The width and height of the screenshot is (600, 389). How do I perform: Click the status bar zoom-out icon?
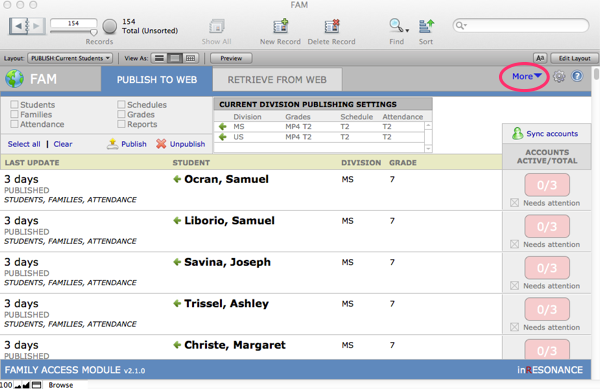[x=18, y=385]
